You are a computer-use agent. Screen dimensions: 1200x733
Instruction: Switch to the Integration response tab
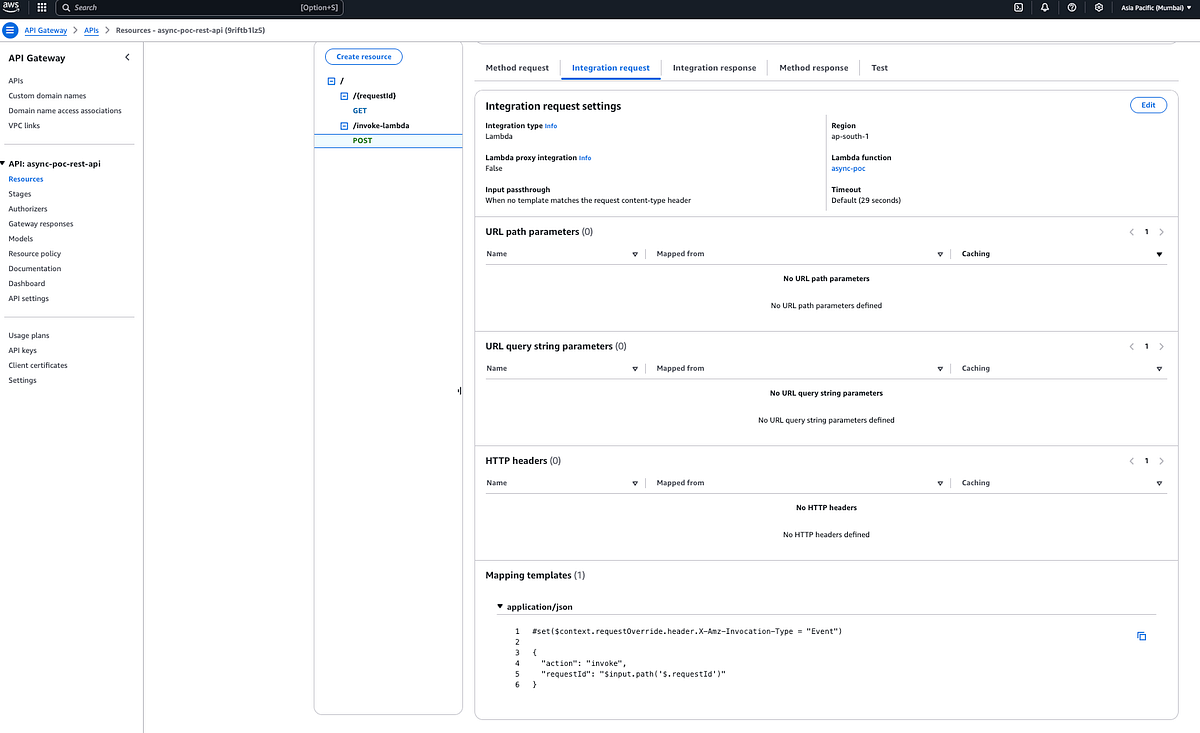714,68
